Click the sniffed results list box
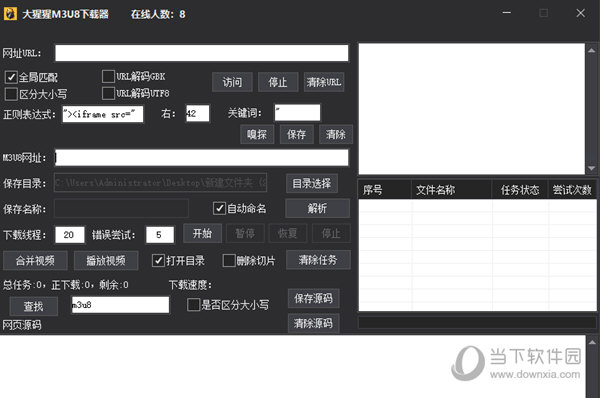This screenshot has height=398, width=600. pos(471,109)
